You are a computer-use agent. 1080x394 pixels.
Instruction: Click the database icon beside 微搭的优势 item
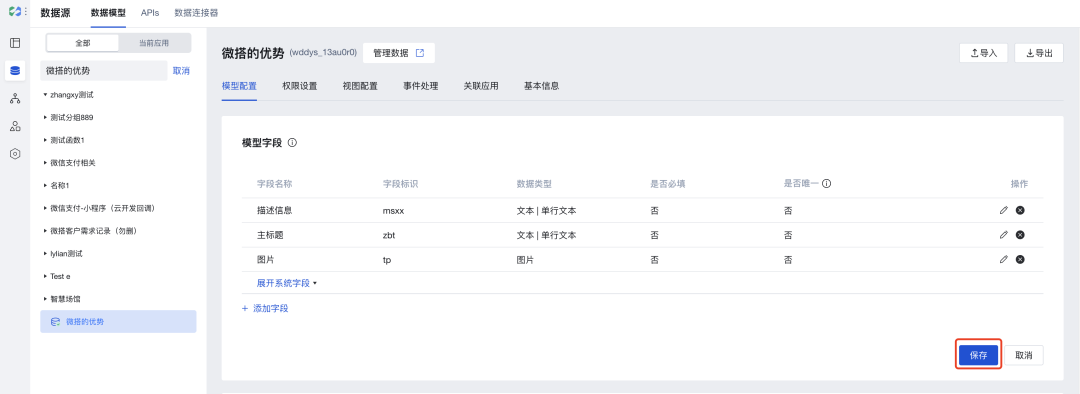click(55, 322)
